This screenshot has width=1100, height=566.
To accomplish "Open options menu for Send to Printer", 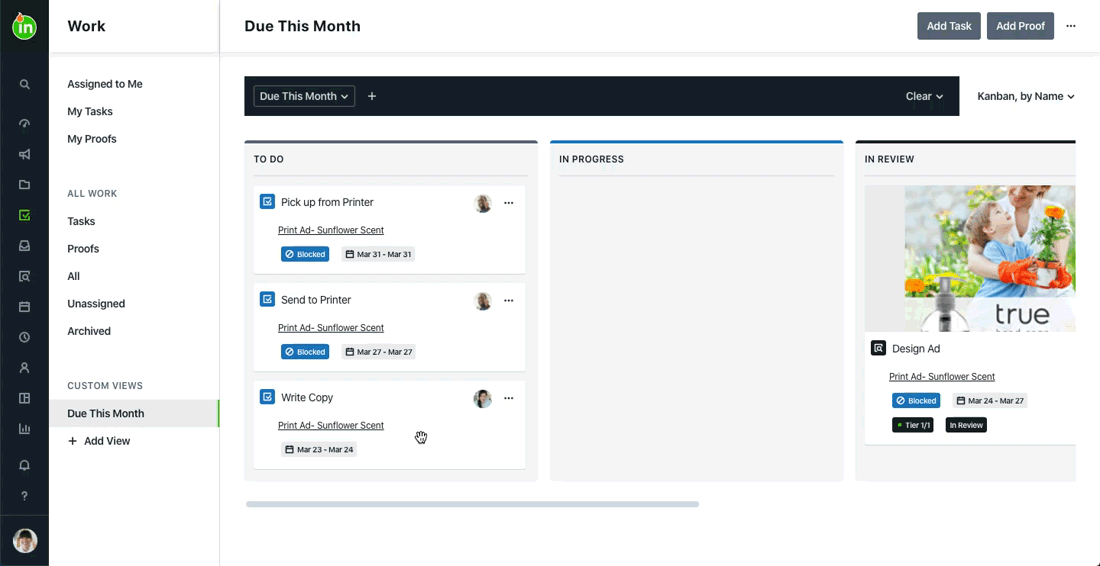I will (x=509, y=300).
